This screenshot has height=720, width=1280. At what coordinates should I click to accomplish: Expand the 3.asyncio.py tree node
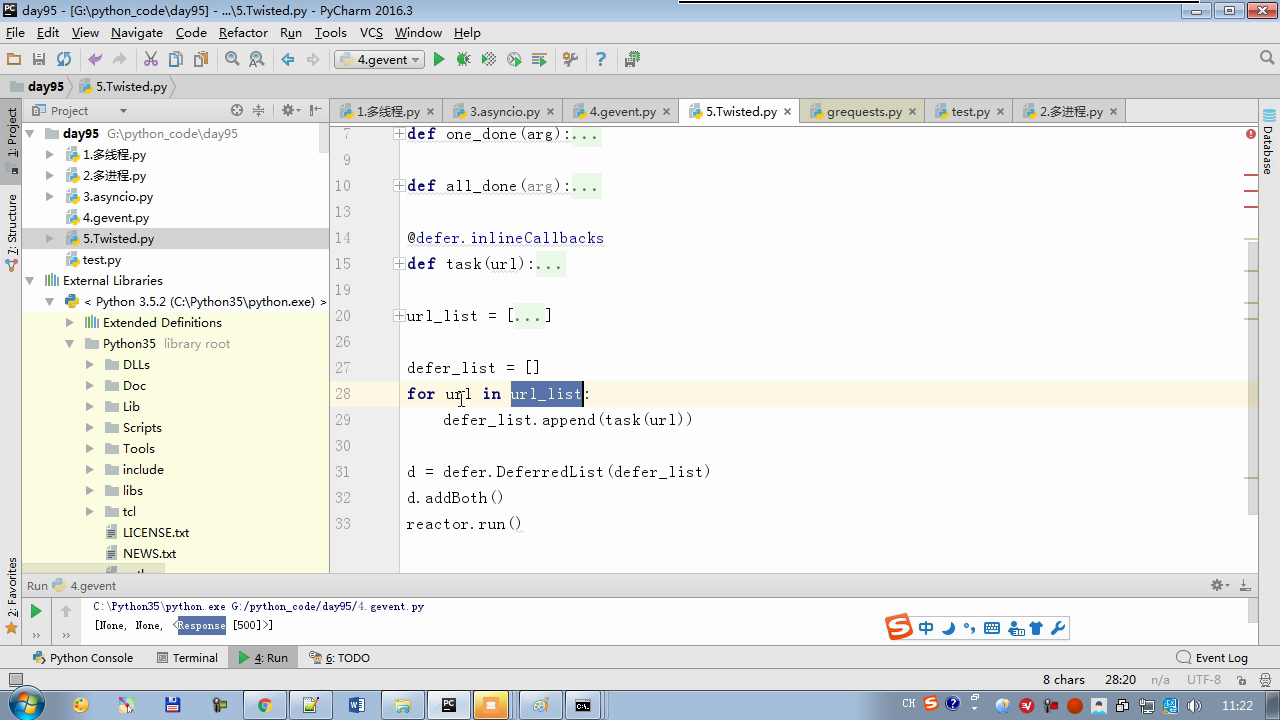tap(50, 197)
